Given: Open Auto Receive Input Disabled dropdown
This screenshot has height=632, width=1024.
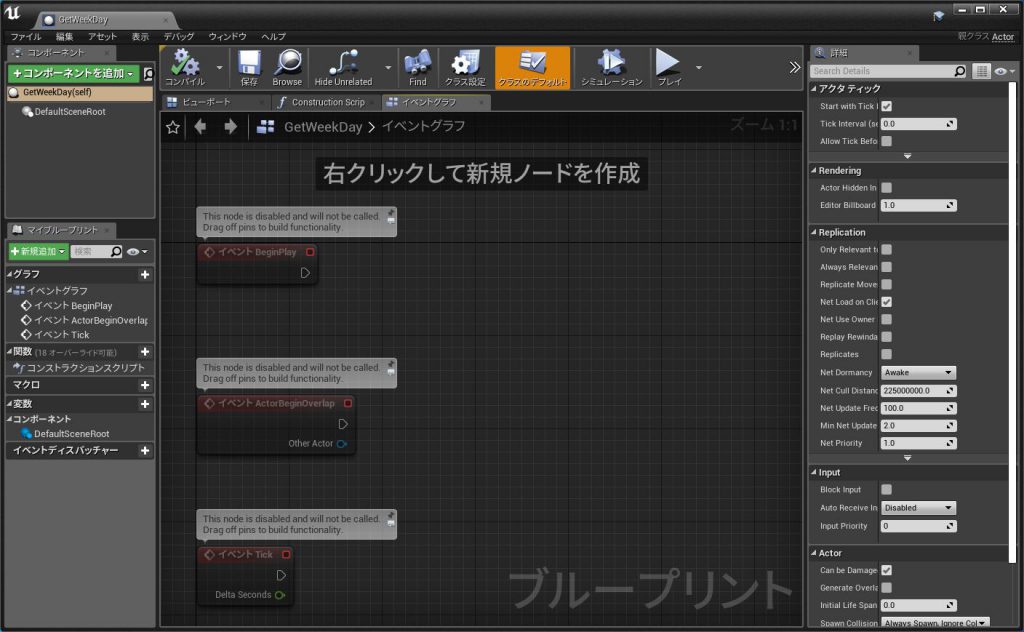Looking at the screenshot, I should [918, 508].
